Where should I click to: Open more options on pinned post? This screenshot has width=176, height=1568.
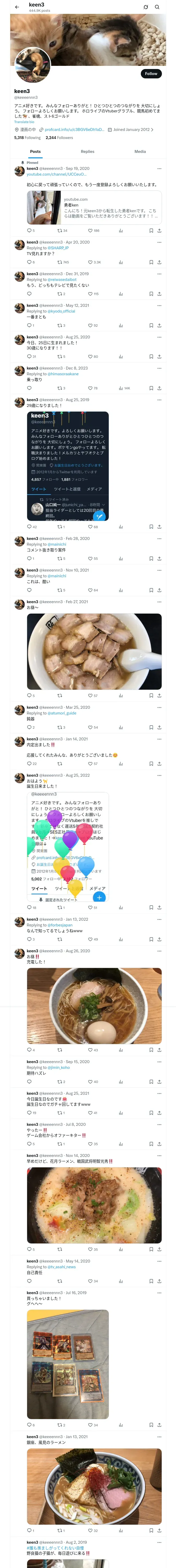[x=160, y=169]
